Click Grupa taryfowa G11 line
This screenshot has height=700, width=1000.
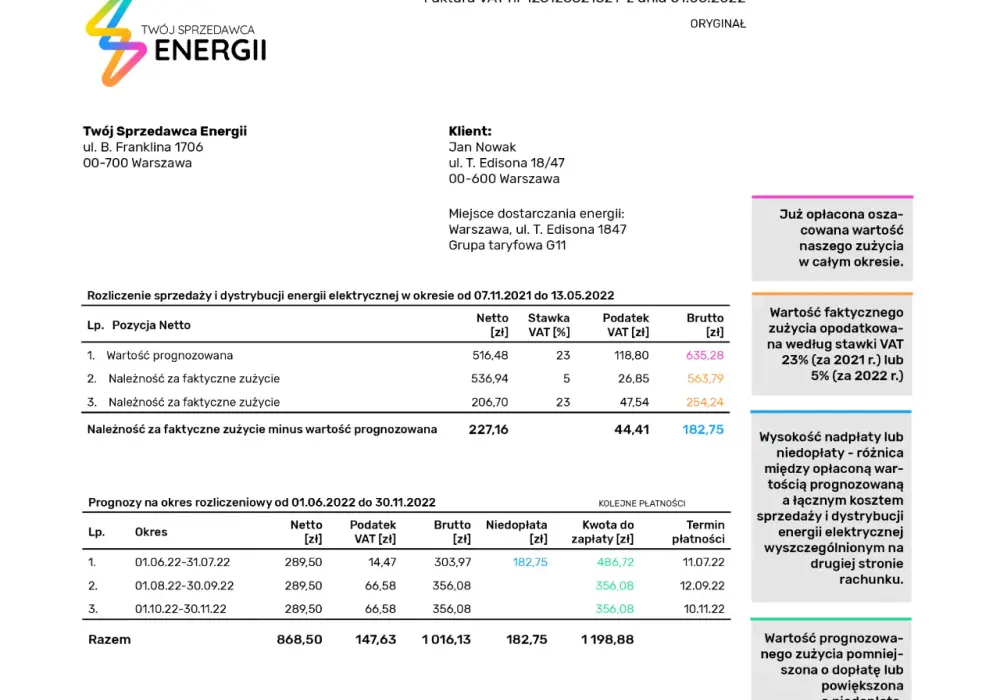507,245
